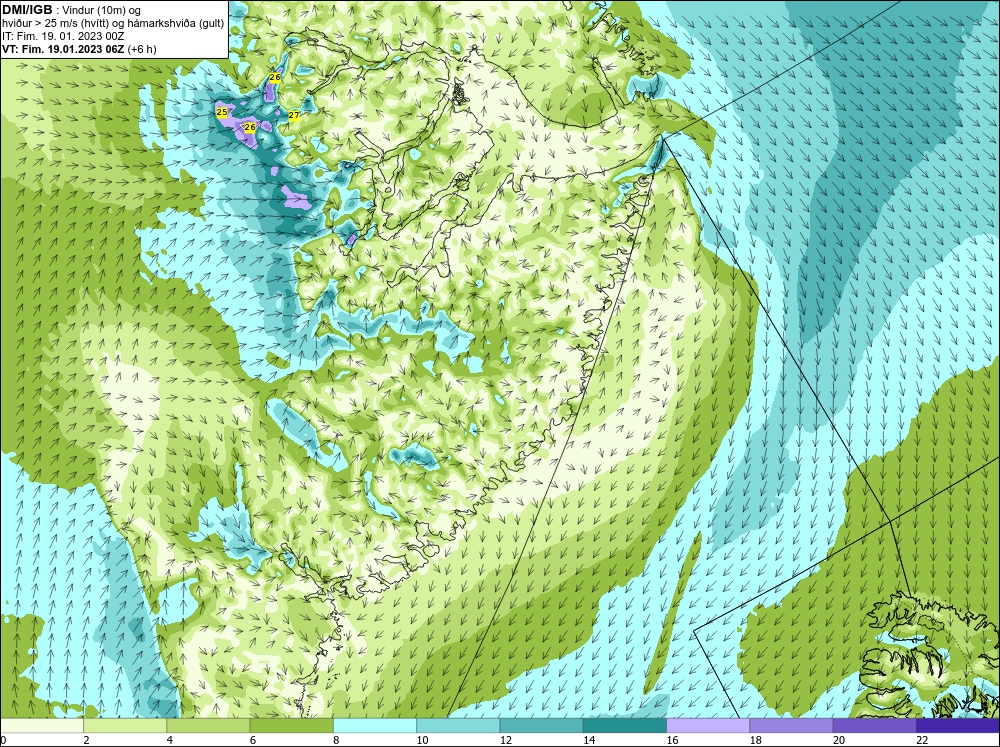The width and height of the screenshot is (1000, 747).
Task: Click the legend scale number 0
Action: pos(3,740)
